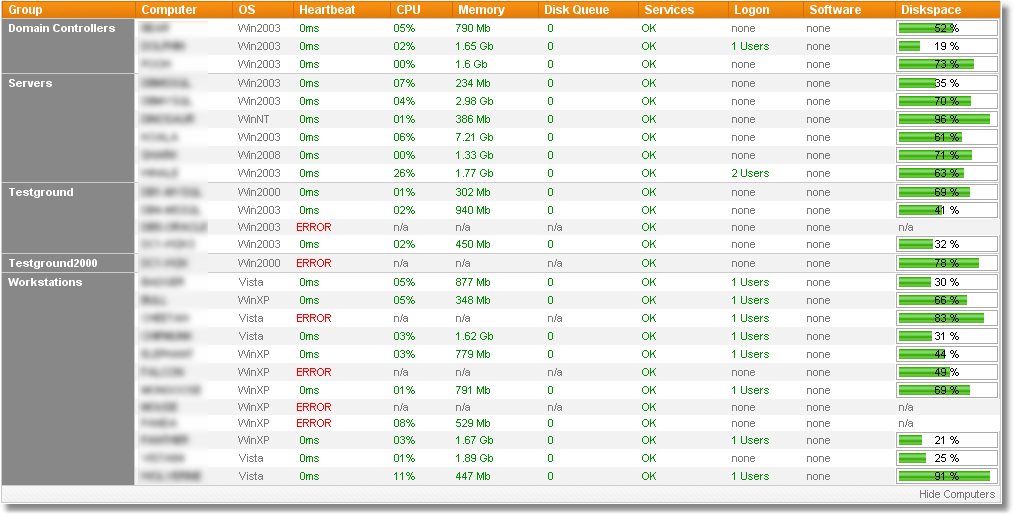This screenshot has height=516, width=1014.
Task: Click the 386 Mb memory value
Action: click(473, 120)
